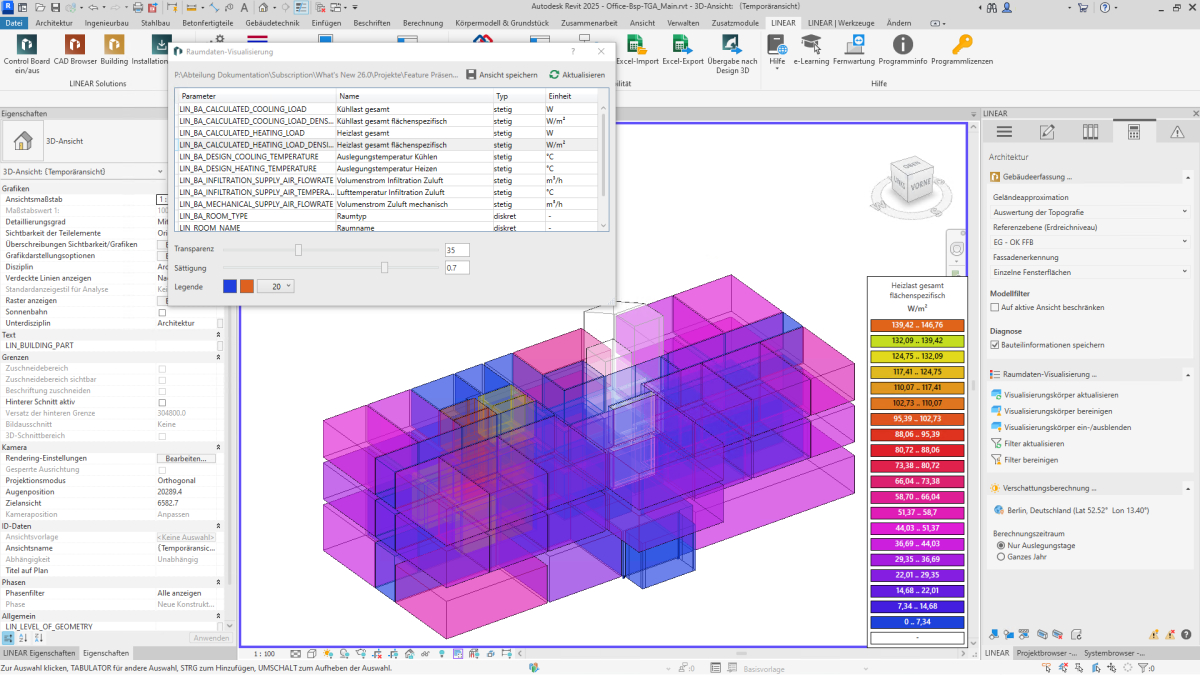
Task: Switch to the Projektbrowser tab
Action: [x=1045, y=652]
